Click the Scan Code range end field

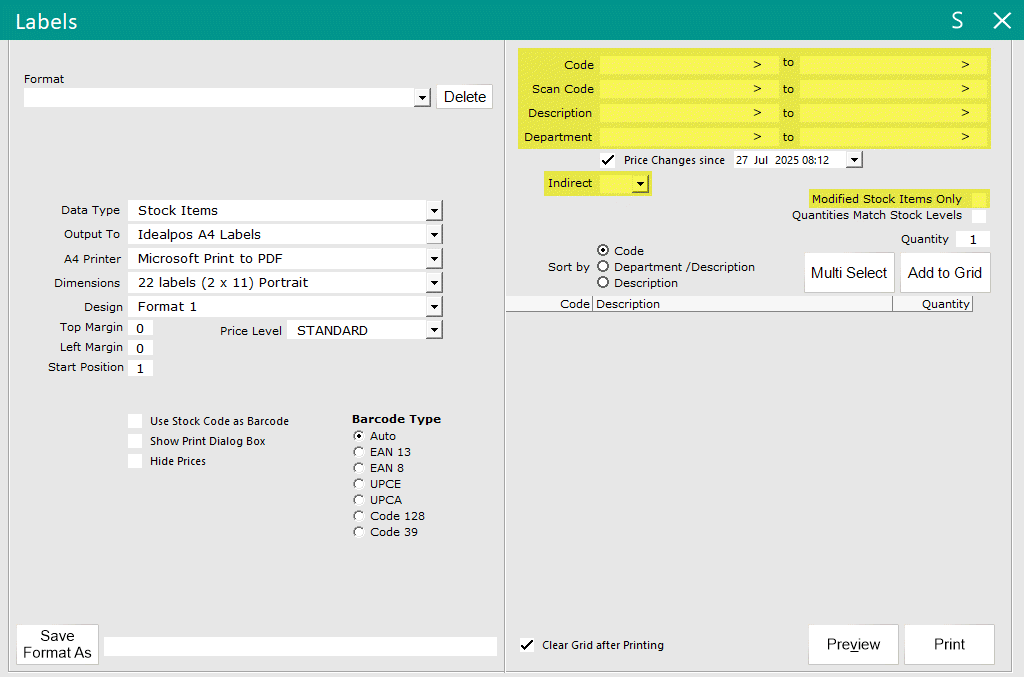pos(893,89)
